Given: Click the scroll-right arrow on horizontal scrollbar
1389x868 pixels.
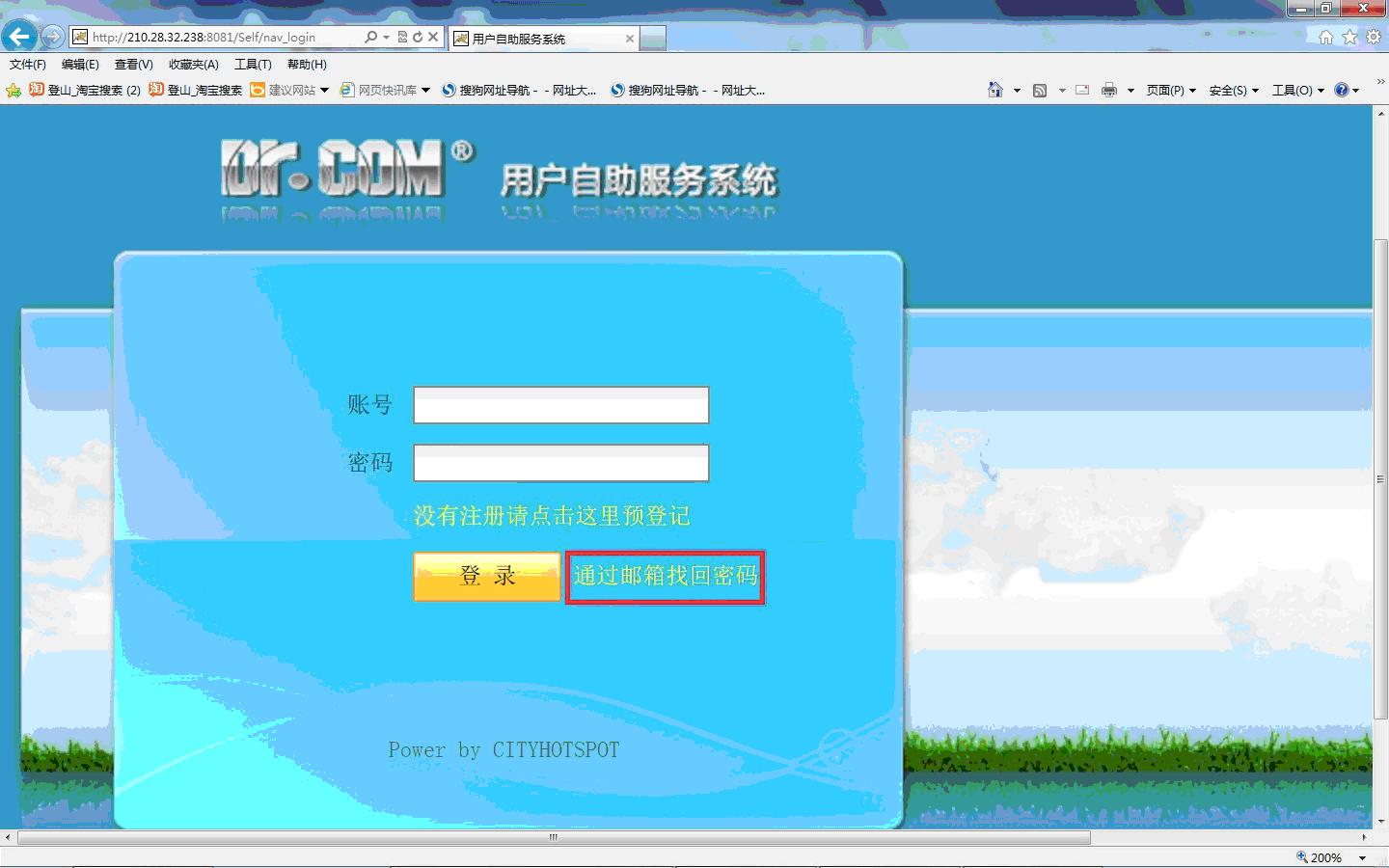Looking at the screenshot, I should click(1364, 837).
